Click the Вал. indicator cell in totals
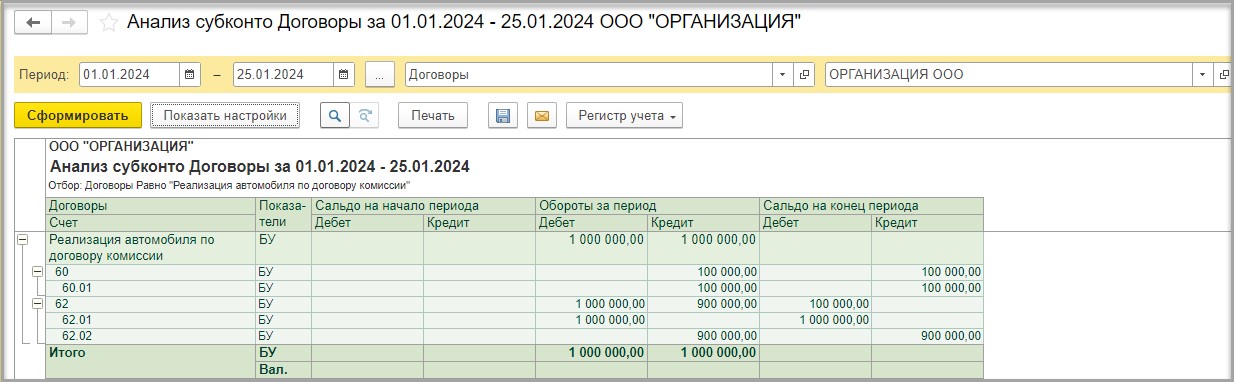 tap(284, 369)
